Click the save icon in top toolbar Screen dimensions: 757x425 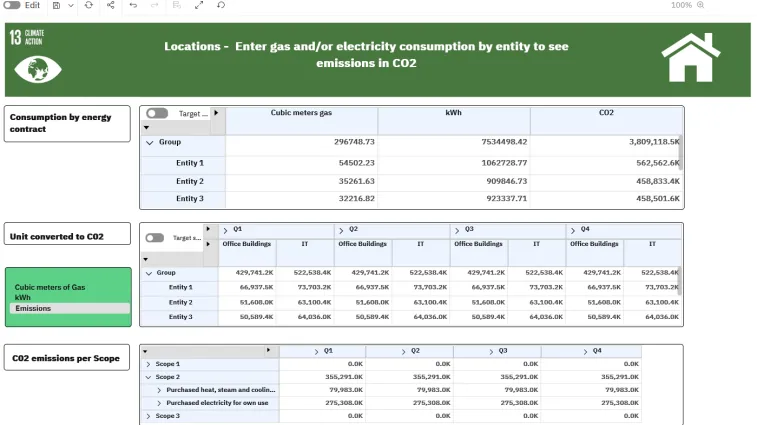point(56,5)
